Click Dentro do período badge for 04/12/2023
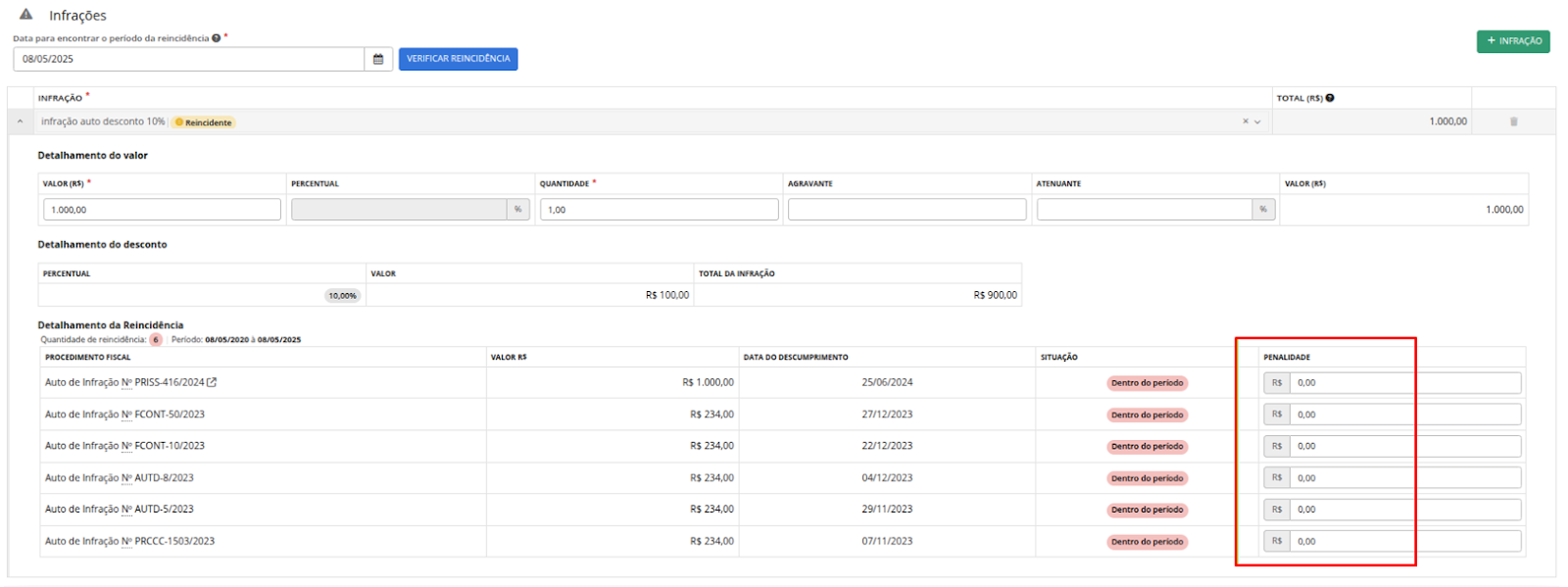1568x587 pixels. pyautogui.click(x=1148, y=478)
